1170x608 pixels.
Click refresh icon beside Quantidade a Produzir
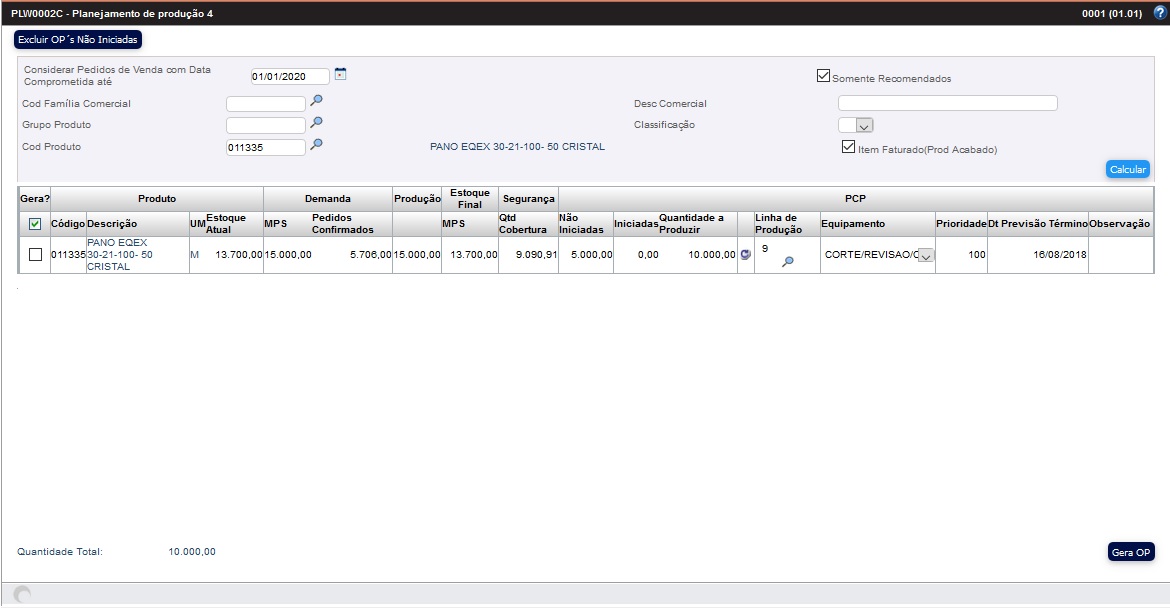(745, 255)
